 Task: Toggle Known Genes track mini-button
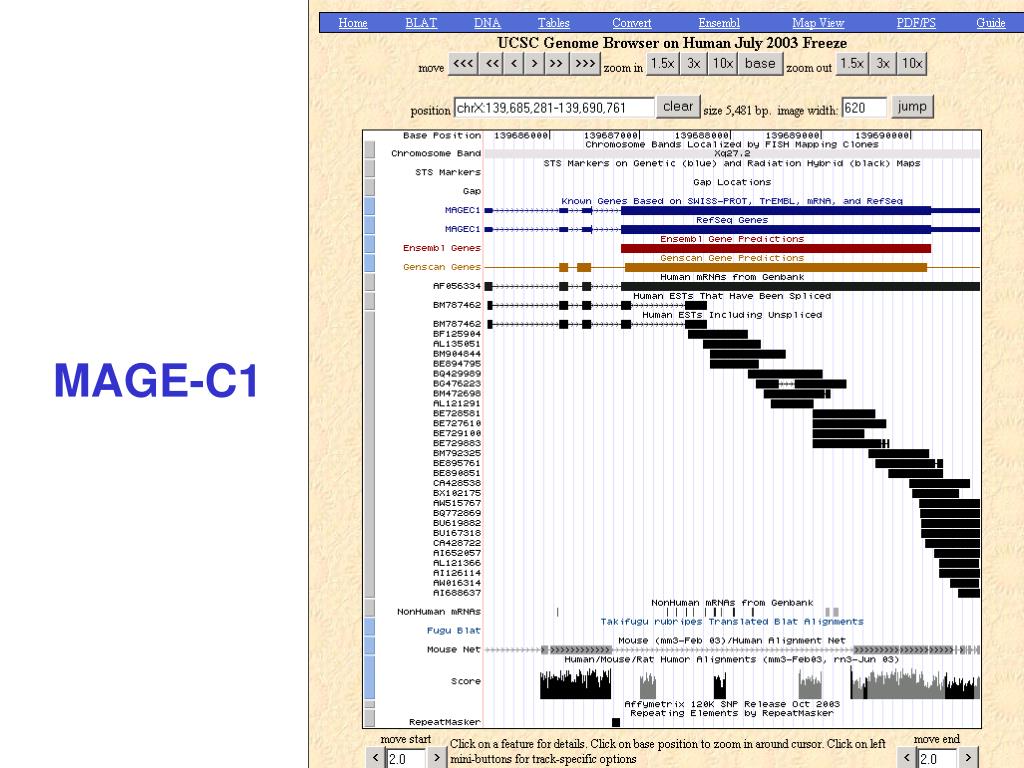370,206
